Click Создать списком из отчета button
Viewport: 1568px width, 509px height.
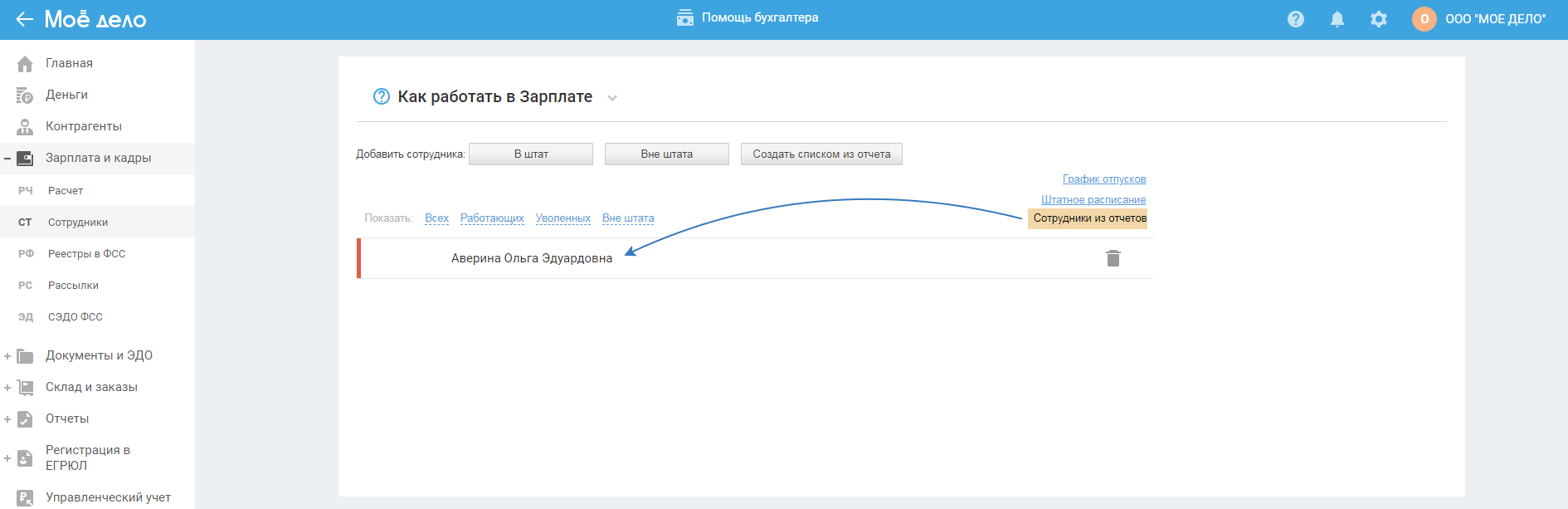(x=821, y=154)
